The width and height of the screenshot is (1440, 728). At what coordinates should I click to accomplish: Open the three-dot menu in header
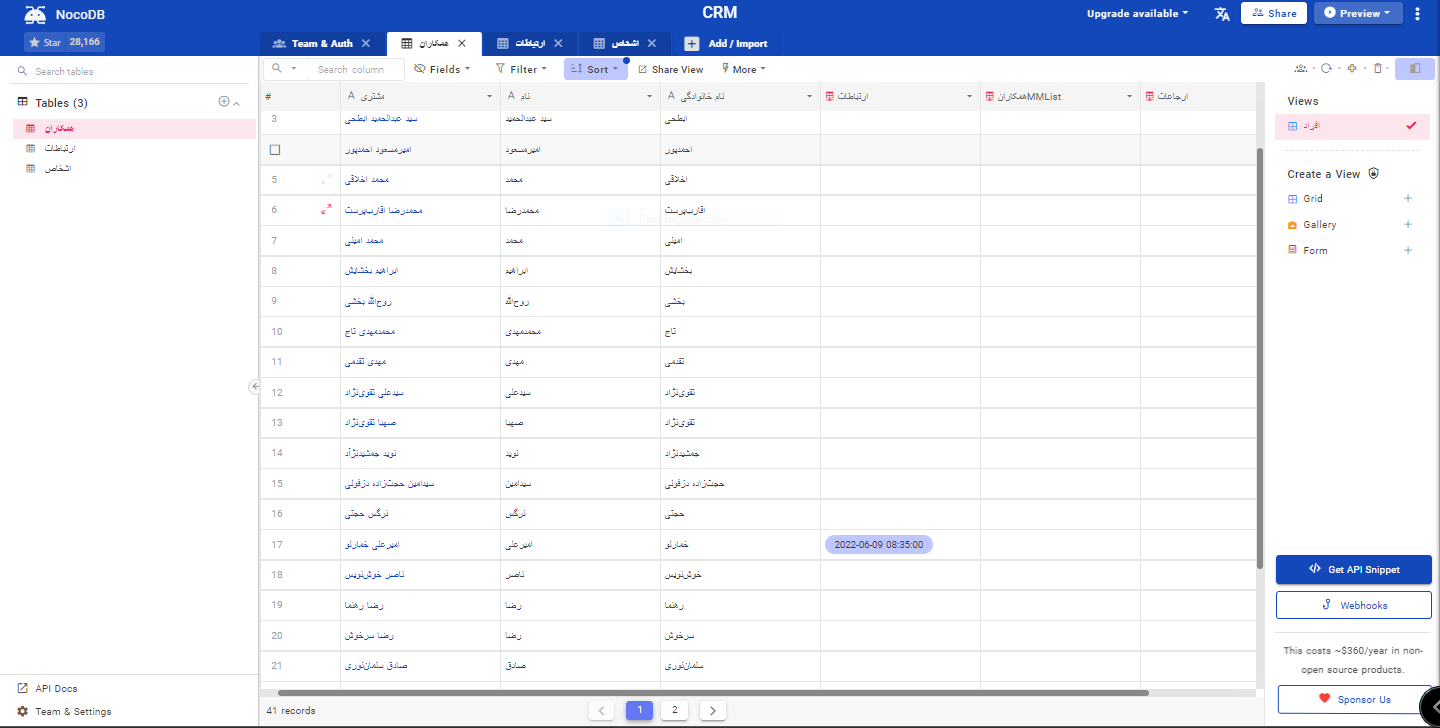(x=1417, y=14)
